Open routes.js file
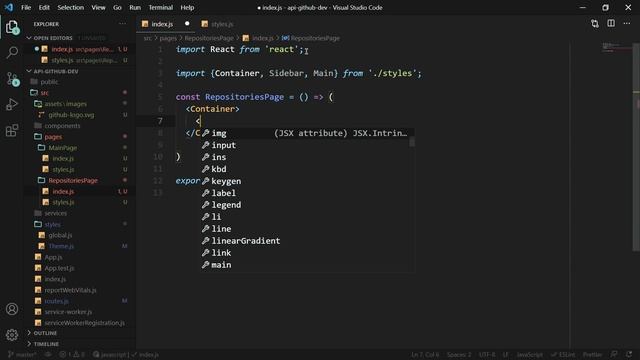Image resolution: width=640 pixels, height=360 pixels. [56, 301]
